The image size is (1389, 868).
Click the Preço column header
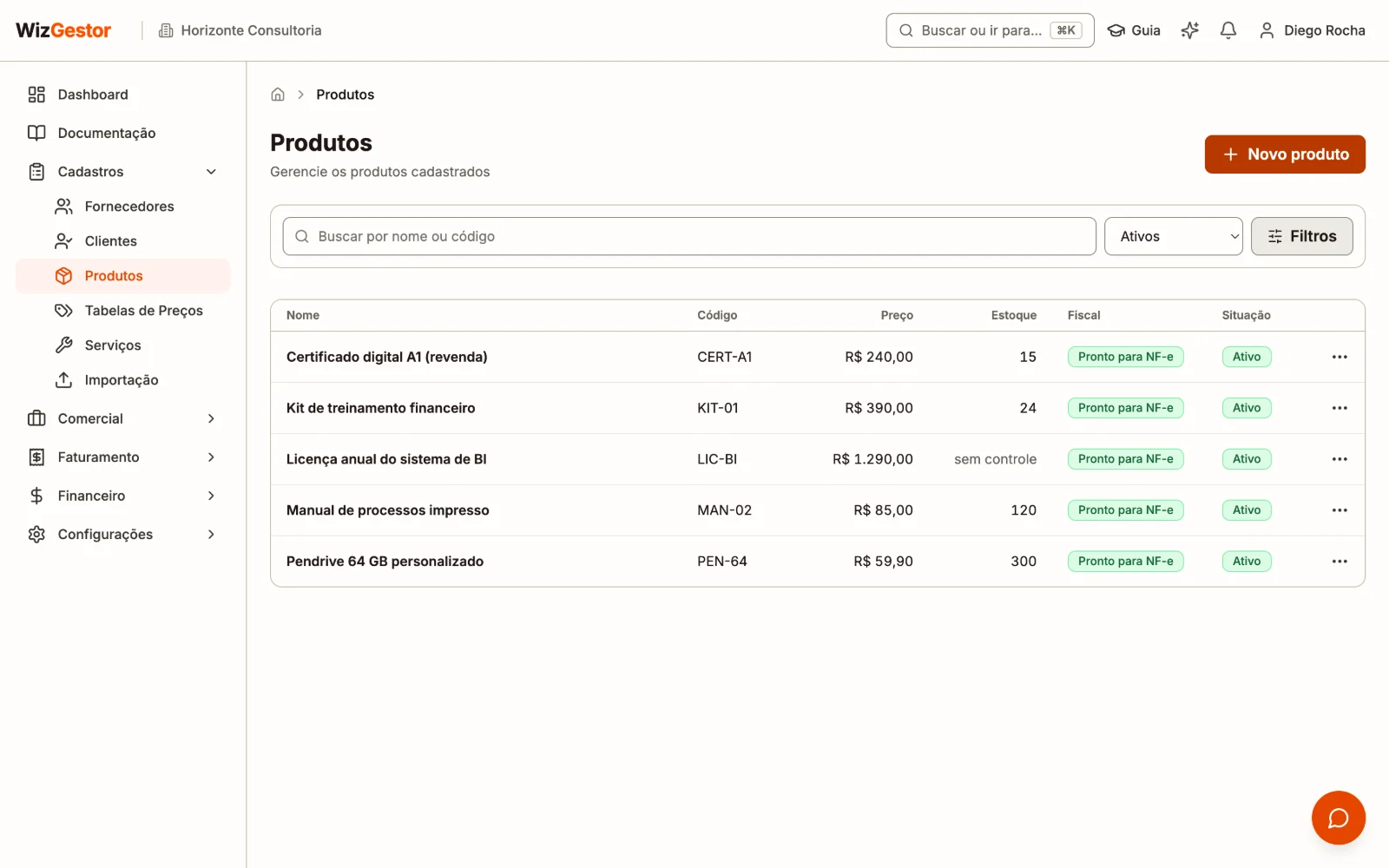(897, 315)
